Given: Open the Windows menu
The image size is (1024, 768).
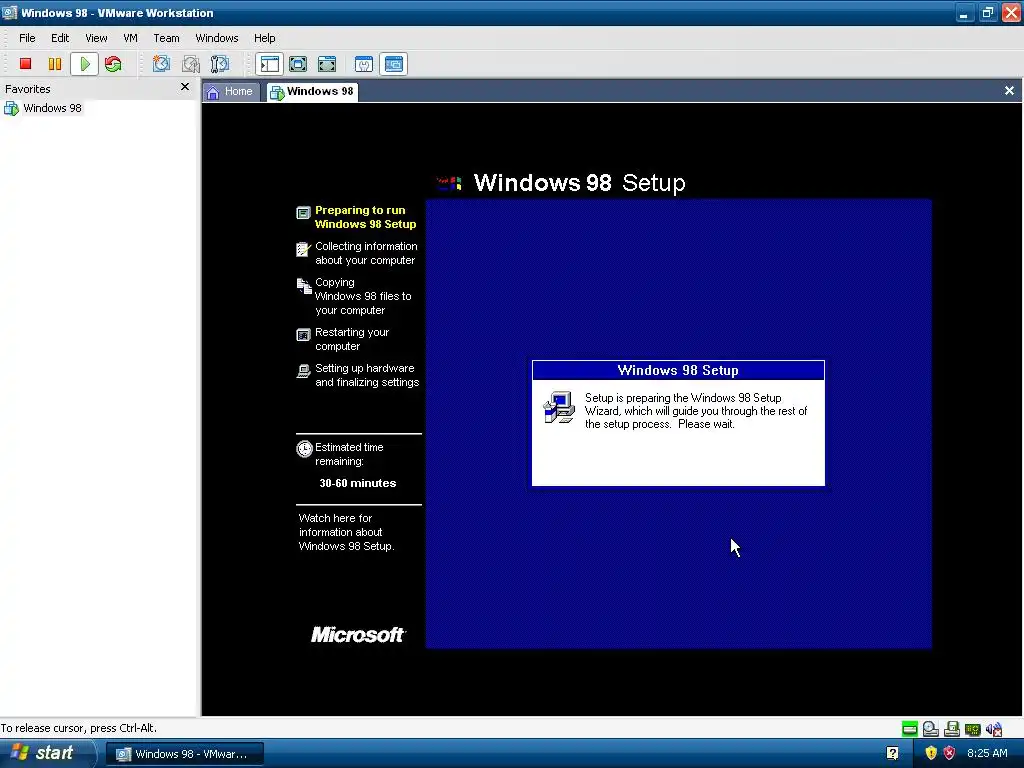Looking at the screenshot, I should (217, 38).
